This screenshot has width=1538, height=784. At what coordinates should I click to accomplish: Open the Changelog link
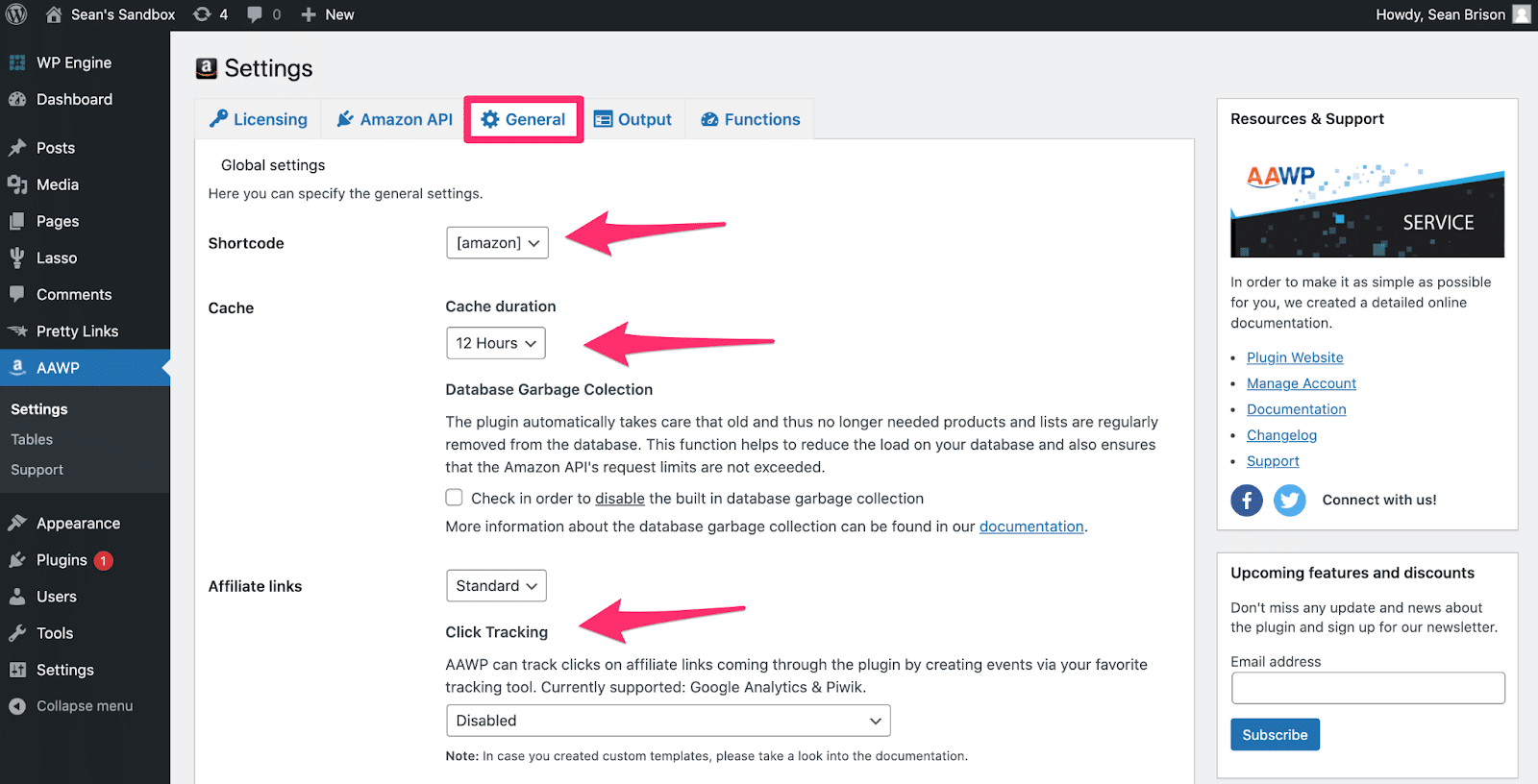(1281, 435)
